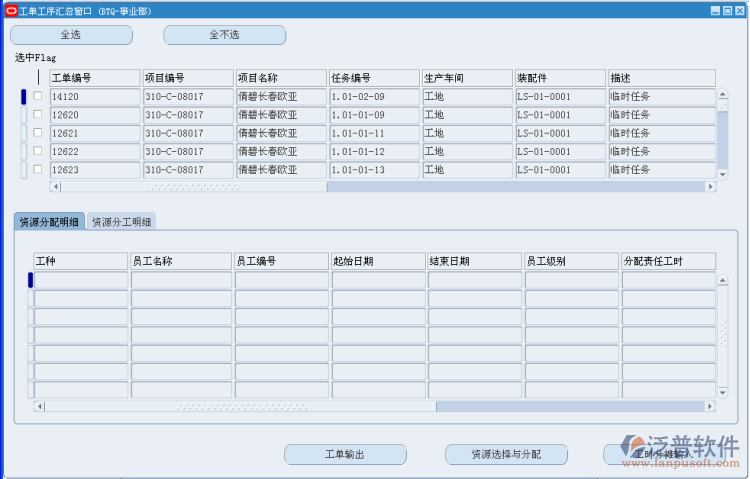Viewport: 750px width, 479px height.
Task: Maximize the 工单工序汇总窗口 window
Action: (728, 10)
